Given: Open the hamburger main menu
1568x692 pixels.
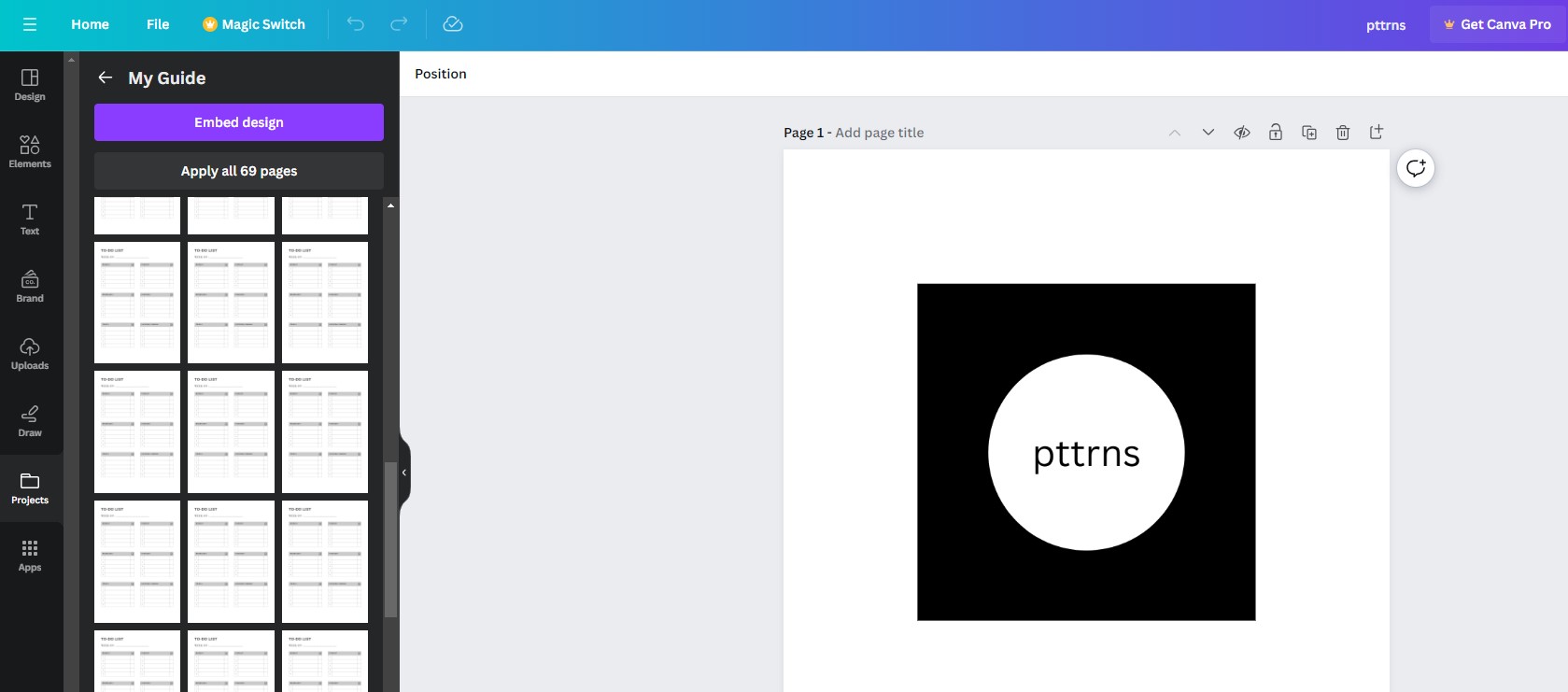Looking at the screenshot, I should [30, 24].
